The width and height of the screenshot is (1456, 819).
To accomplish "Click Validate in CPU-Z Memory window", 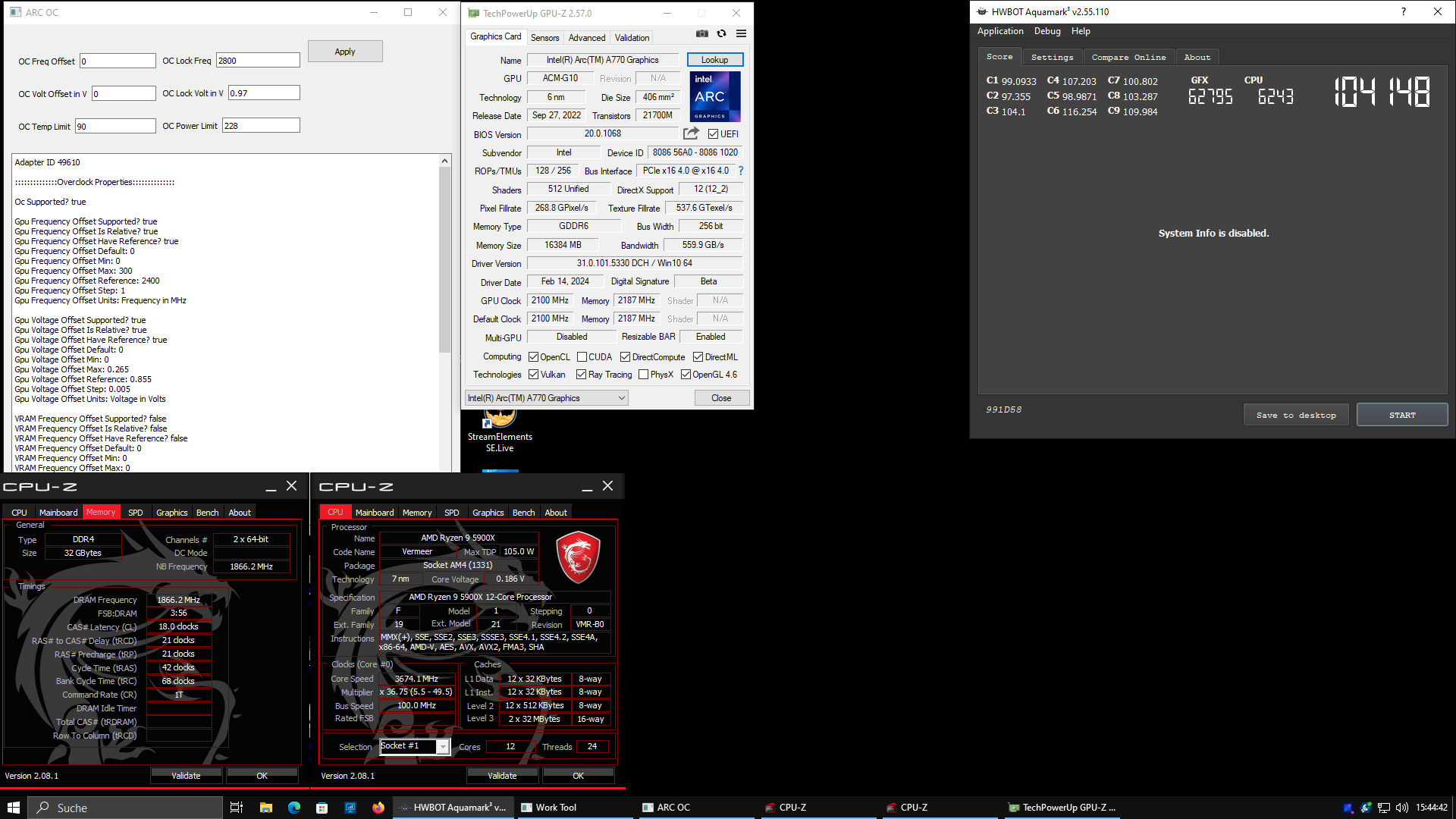I will pyautogui.click(x=186, y=776).
